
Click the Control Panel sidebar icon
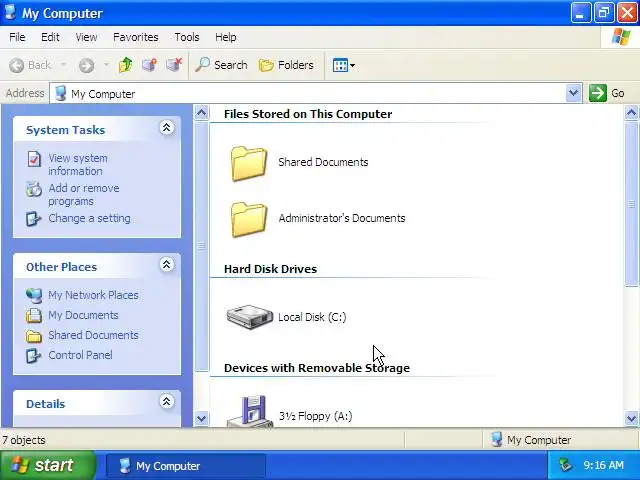tap(33, 356)
